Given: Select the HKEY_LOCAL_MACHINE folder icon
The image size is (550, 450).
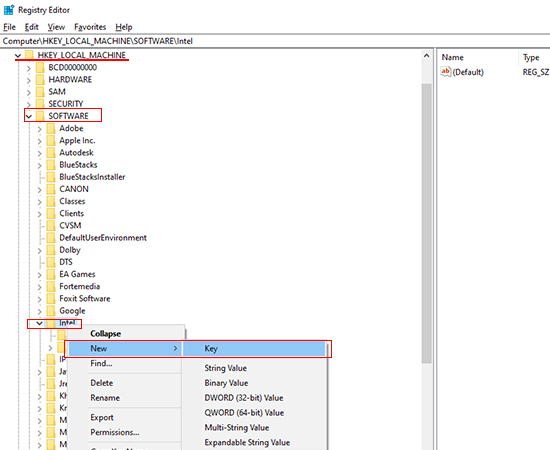Looking at the screenshot, I should [x=30, y=55].
